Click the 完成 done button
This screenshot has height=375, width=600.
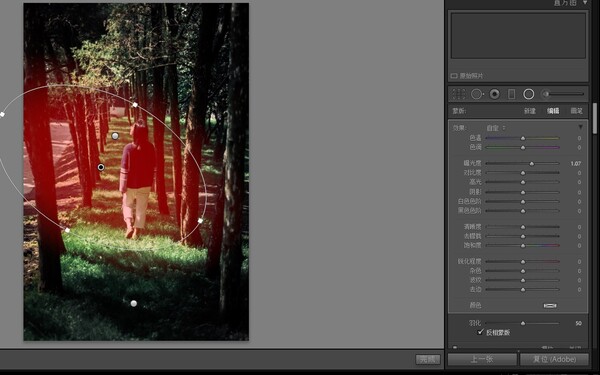[x=428, y=359]
